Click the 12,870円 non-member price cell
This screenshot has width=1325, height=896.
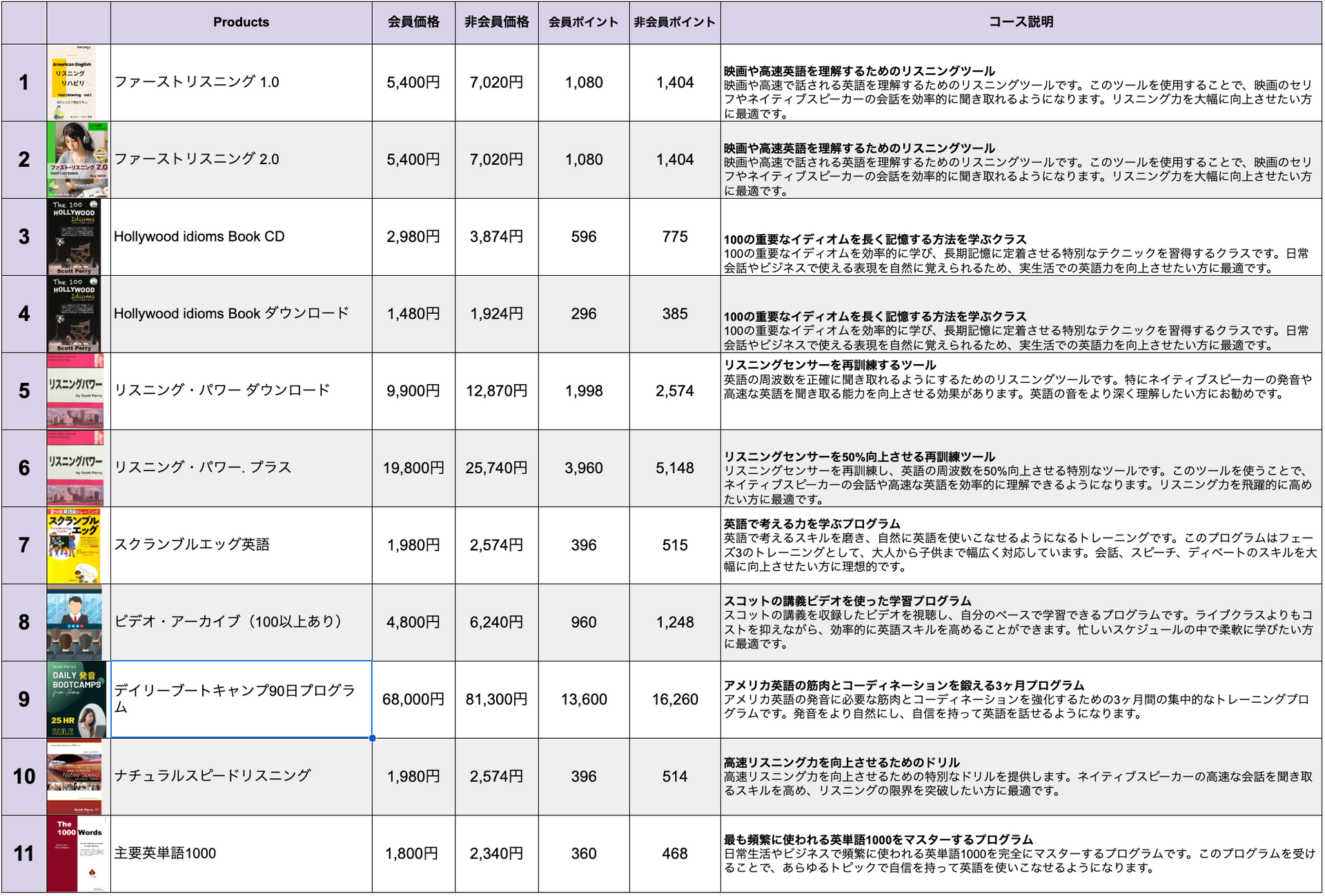tap(497, 391)
